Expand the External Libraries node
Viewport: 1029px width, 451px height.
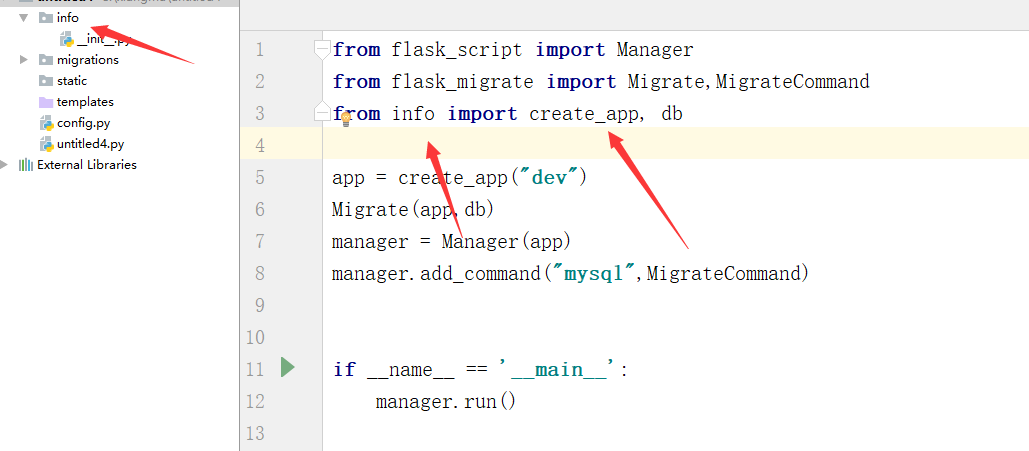6,165
